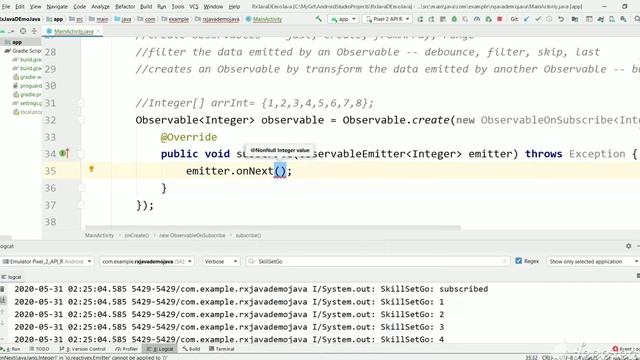Open the Profiler tool window tab
The image size is (640, 360).
click(127, 349)
